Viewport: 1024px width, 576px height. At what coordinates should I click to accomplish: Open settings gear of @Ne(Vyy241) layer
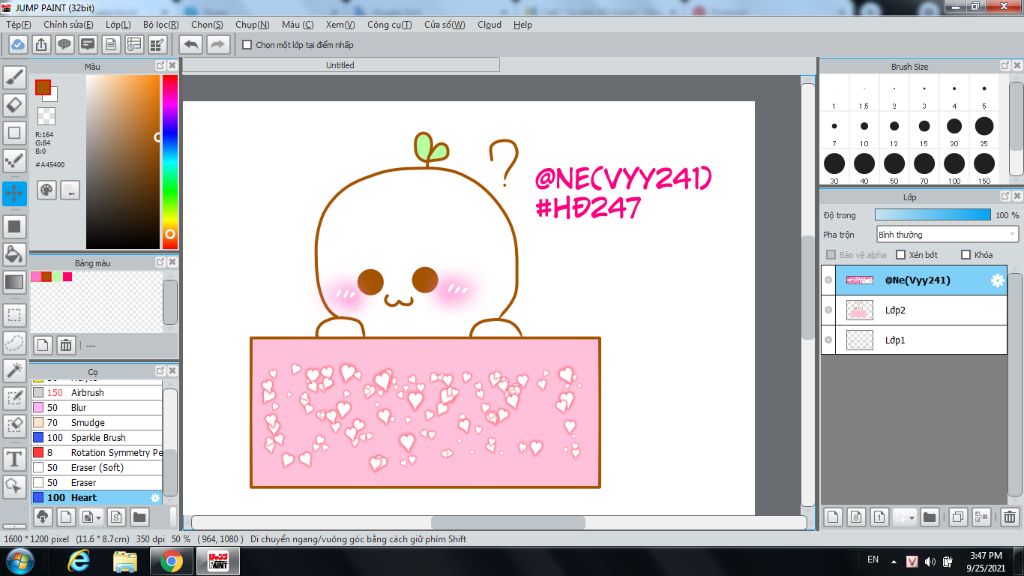pos(996,281)
